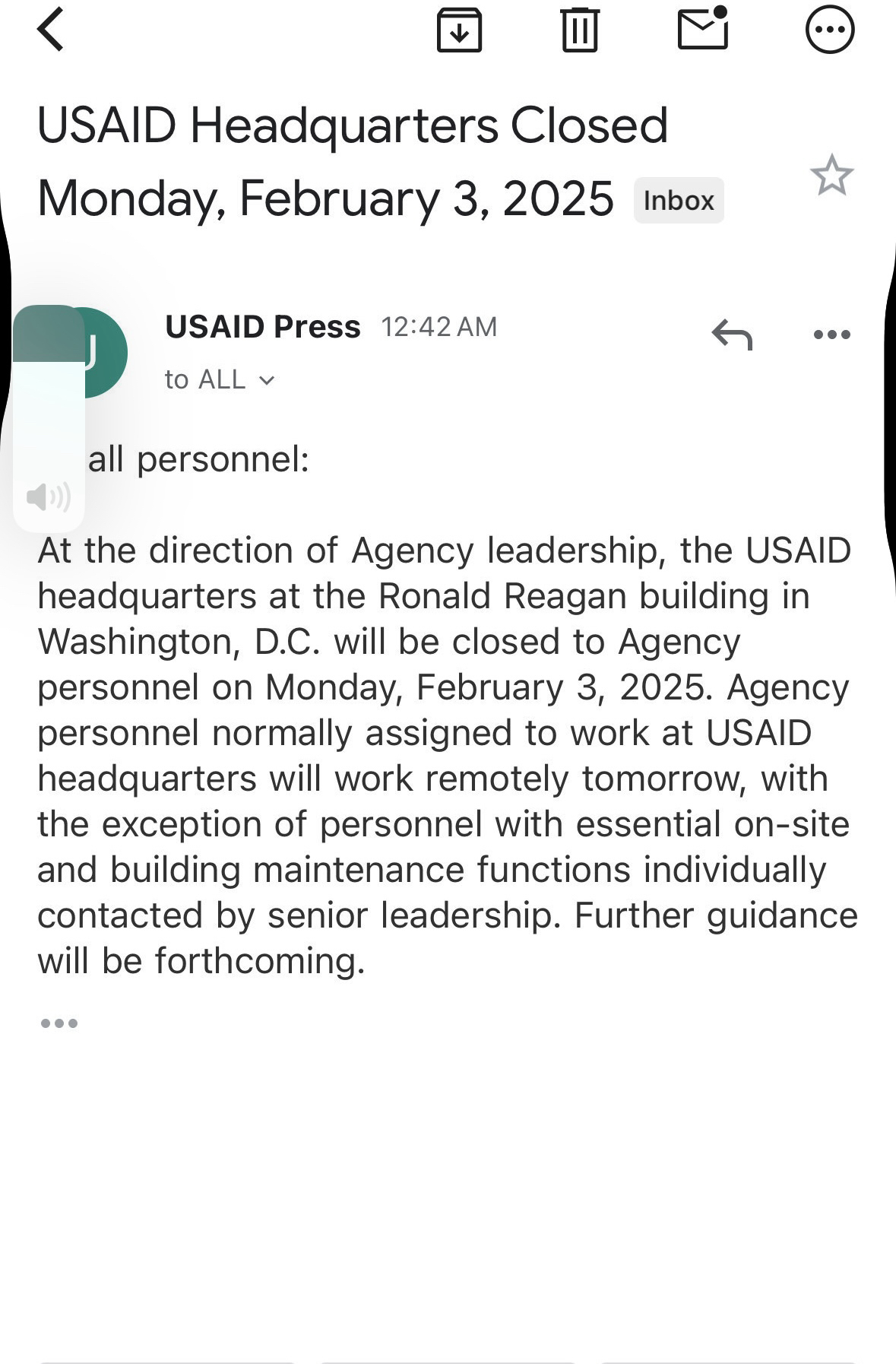The image size is (896, 1364).
Task: Tap the message body paragraph
Action: click(x=447, y=756)
